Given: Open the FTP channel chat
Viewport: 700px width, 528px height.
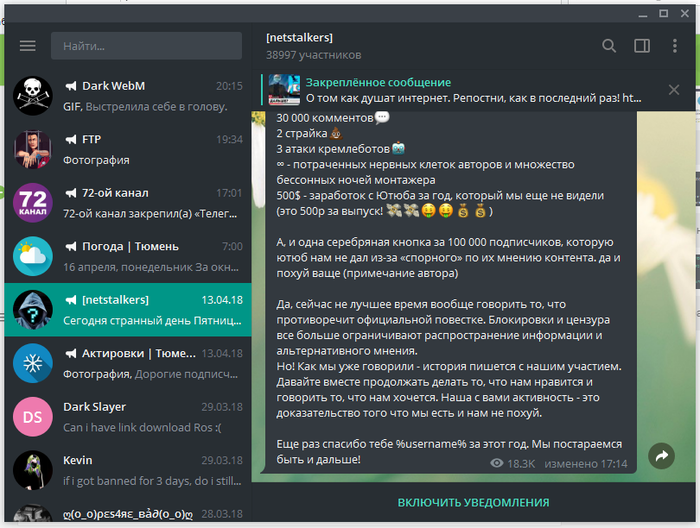Looking at the screenshot, I should (x=150, y=149).
